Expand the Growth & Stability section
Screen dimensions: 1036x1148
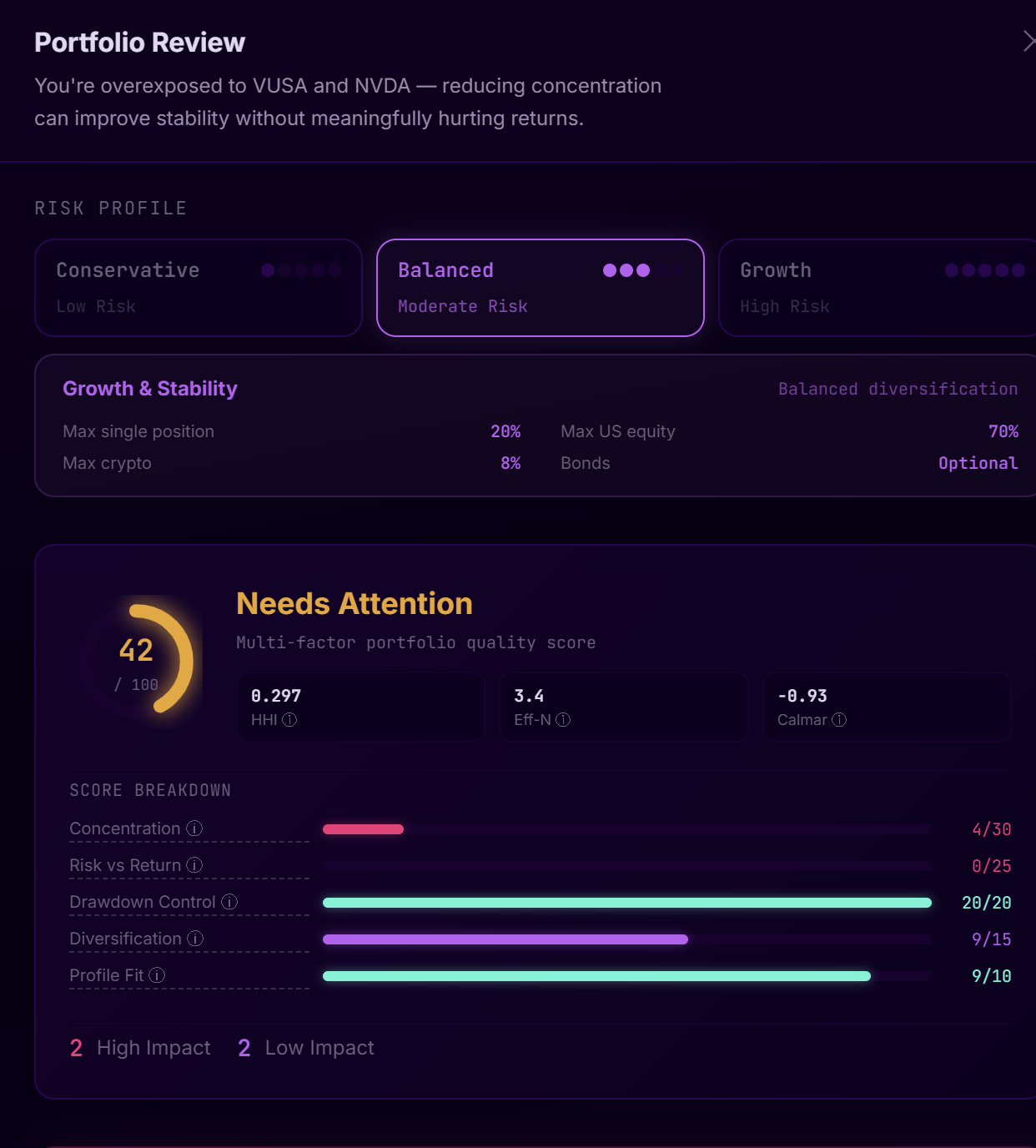[150, 389]
